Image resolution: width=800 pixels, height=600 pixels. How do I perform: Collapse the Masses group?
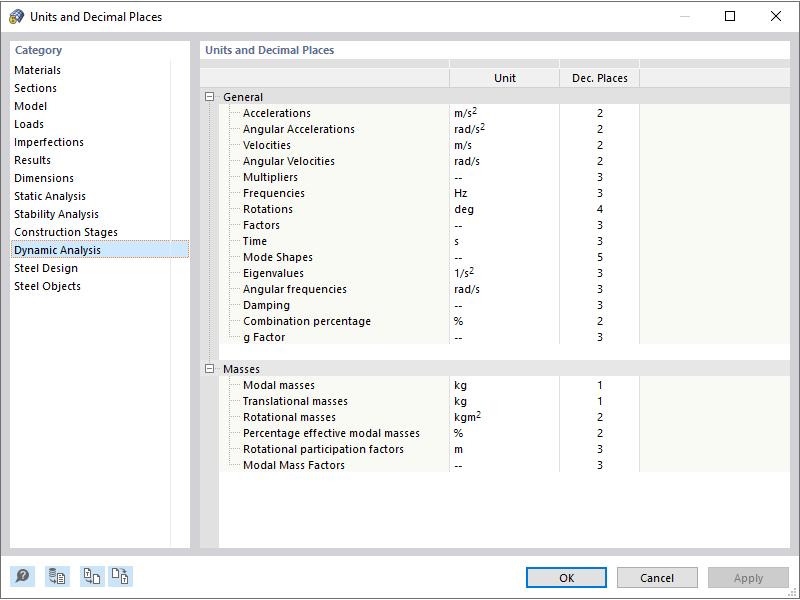pyautogui.click(x=210, y=369)
